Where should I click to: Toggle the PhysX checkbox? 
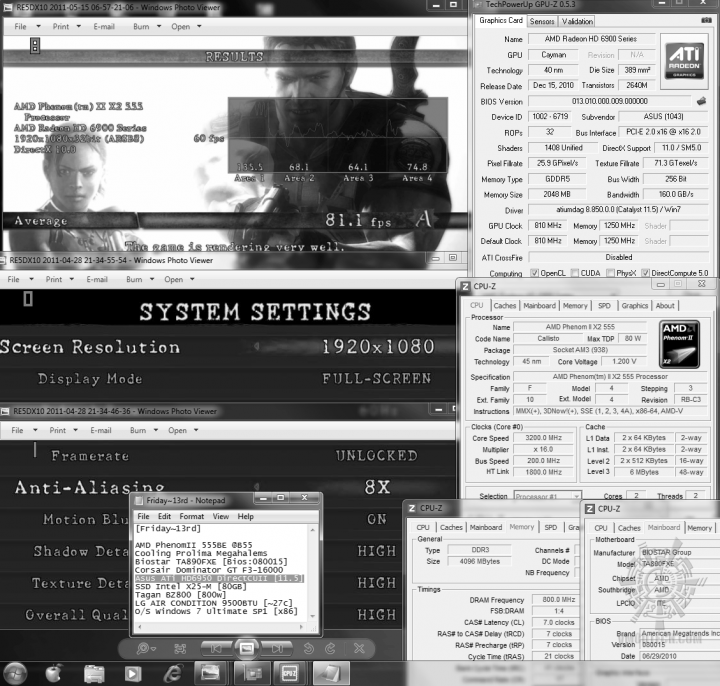pos(610,273)
